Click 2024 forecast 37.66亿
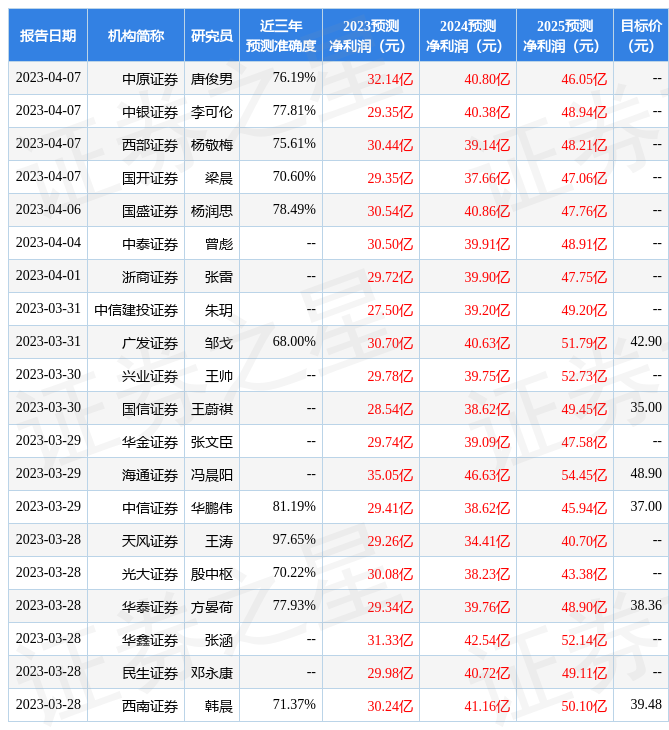Screen dimensions: 669x730 [x=487, y=178]
